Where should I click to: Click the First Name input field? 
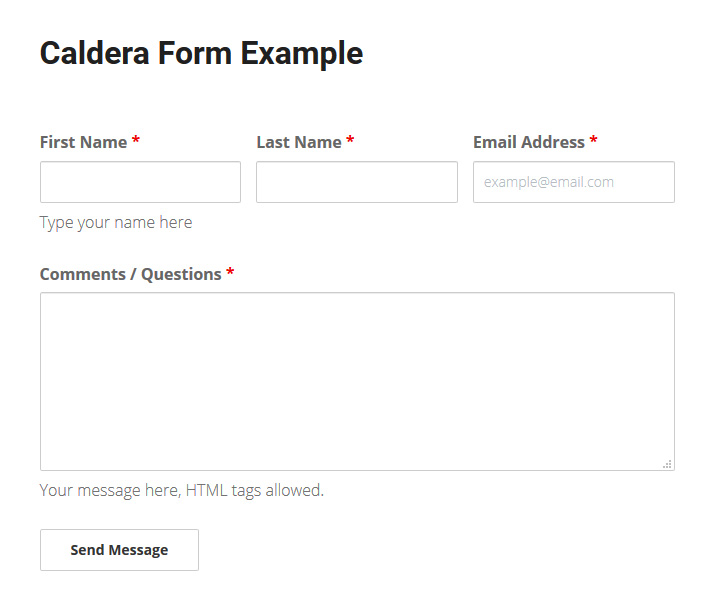point(140,182)
